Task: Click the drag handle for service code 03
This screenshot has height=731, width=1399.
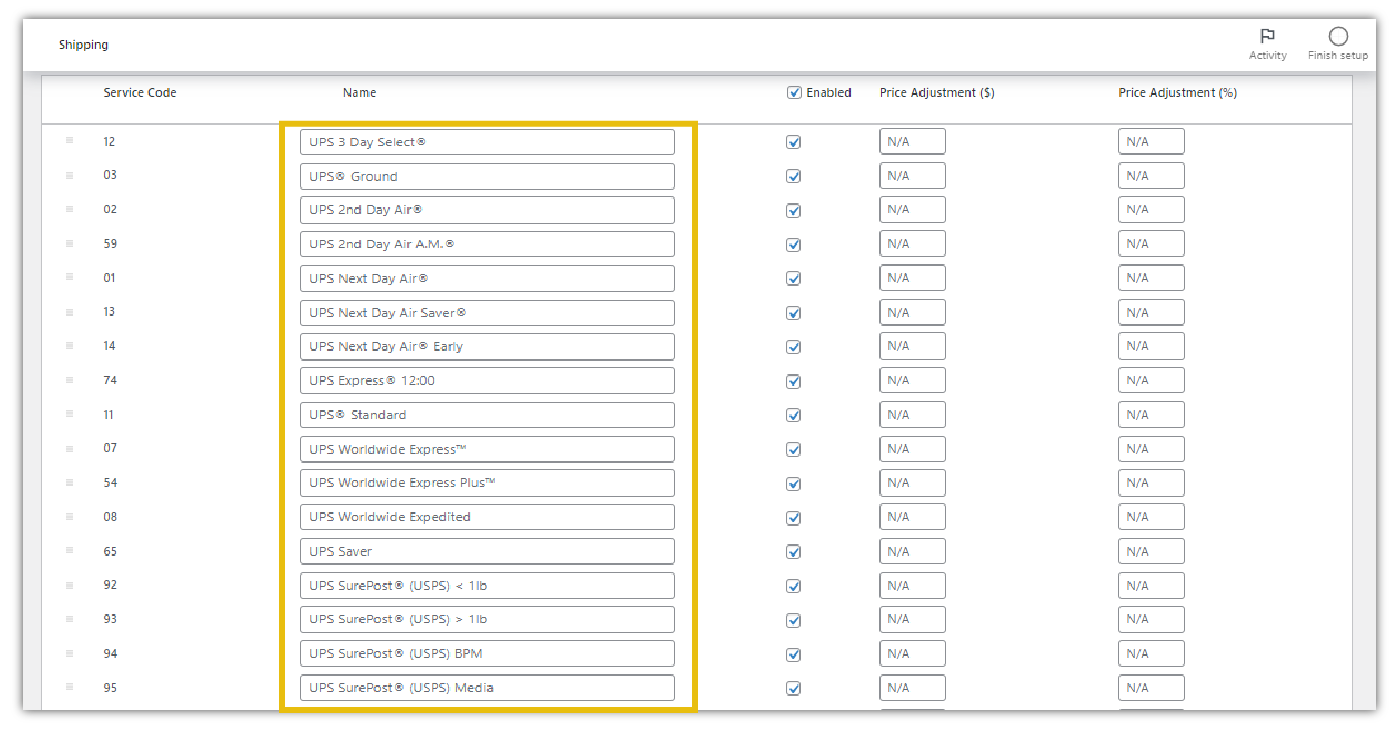Action: (x=69, y=175)
